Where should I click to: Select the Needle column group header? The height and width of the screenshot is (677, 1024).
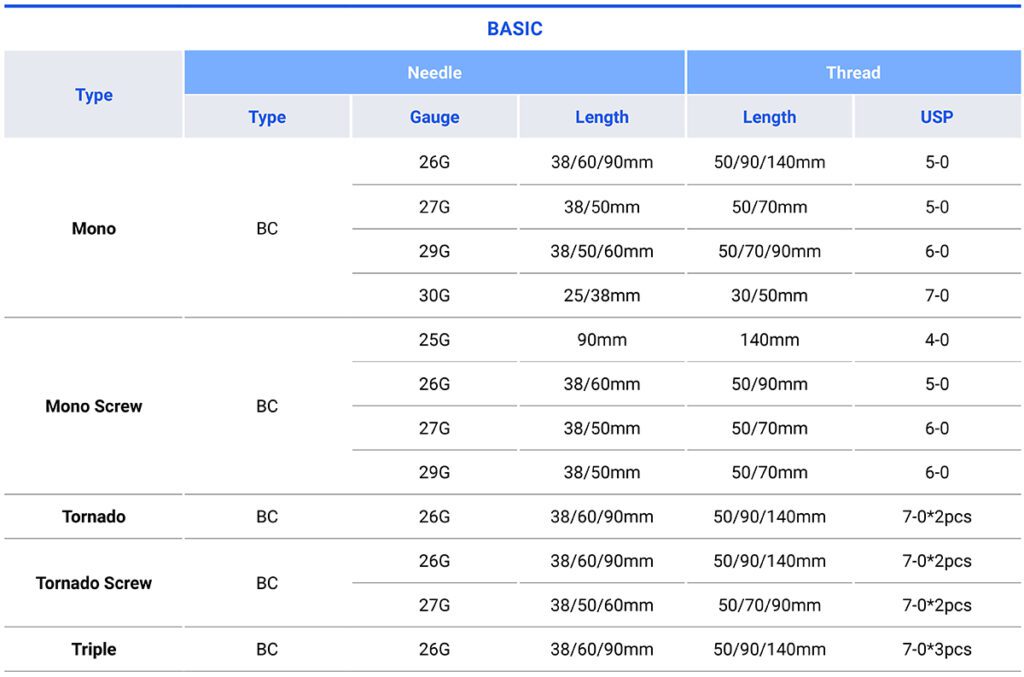(x=434, y=73)
